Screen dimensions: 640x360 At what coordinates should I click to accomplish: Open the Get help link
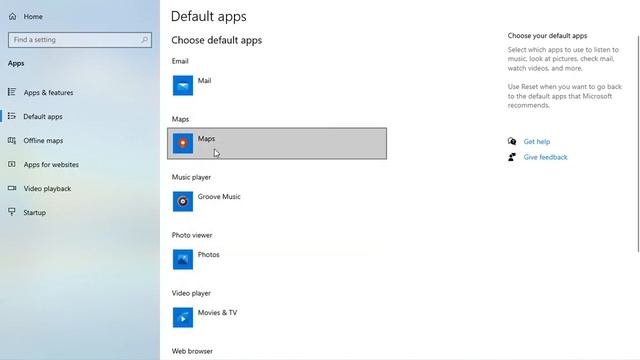[x=537, y=142]
